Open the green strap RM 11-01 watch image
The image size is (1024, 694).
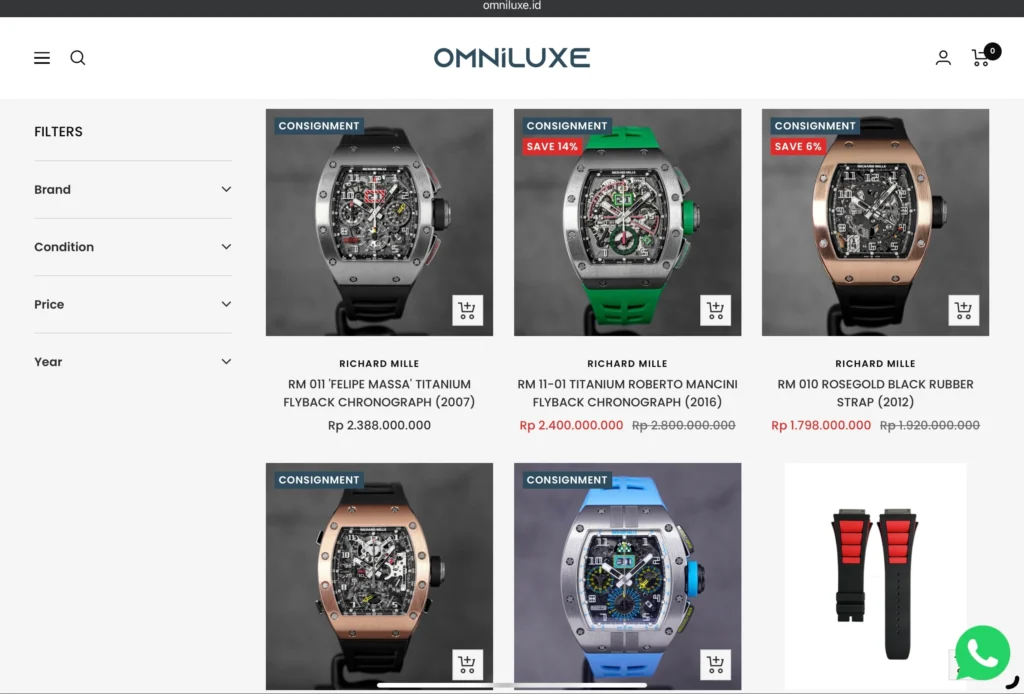click(627, 222)
